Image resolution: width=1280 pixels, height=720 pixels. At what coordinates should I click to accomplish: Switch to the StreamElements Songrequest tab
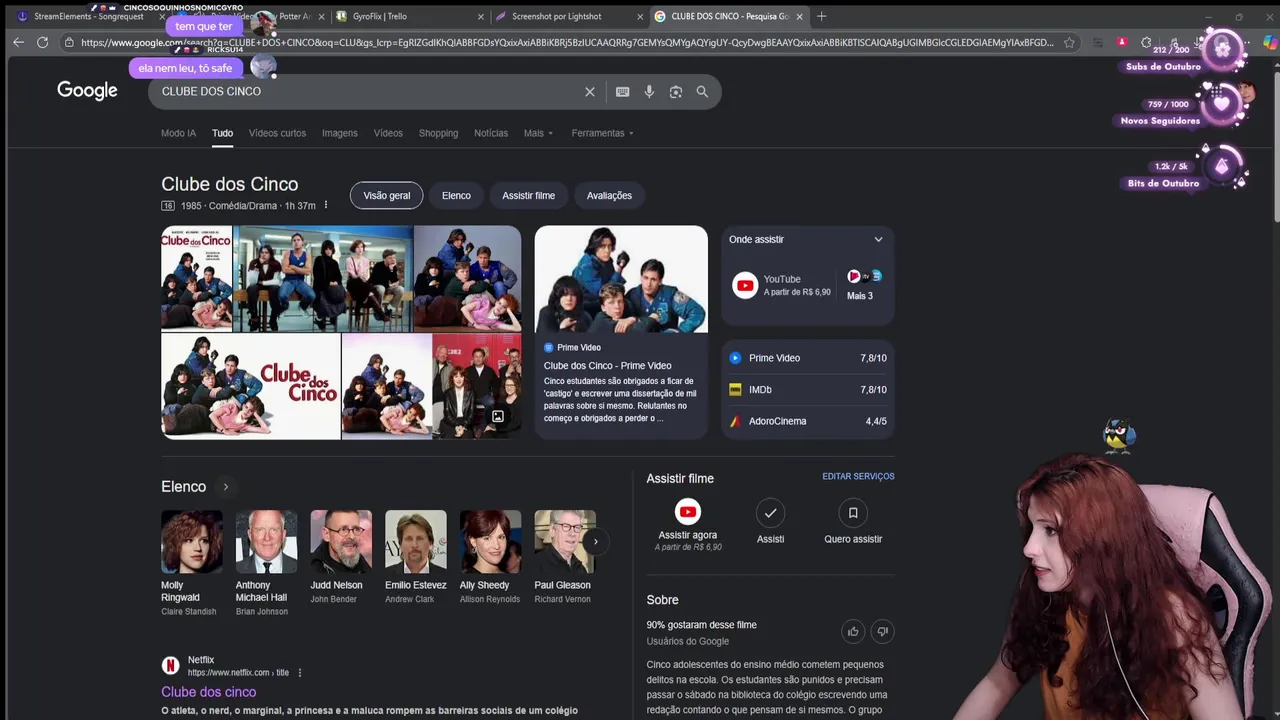click(88, 17)
